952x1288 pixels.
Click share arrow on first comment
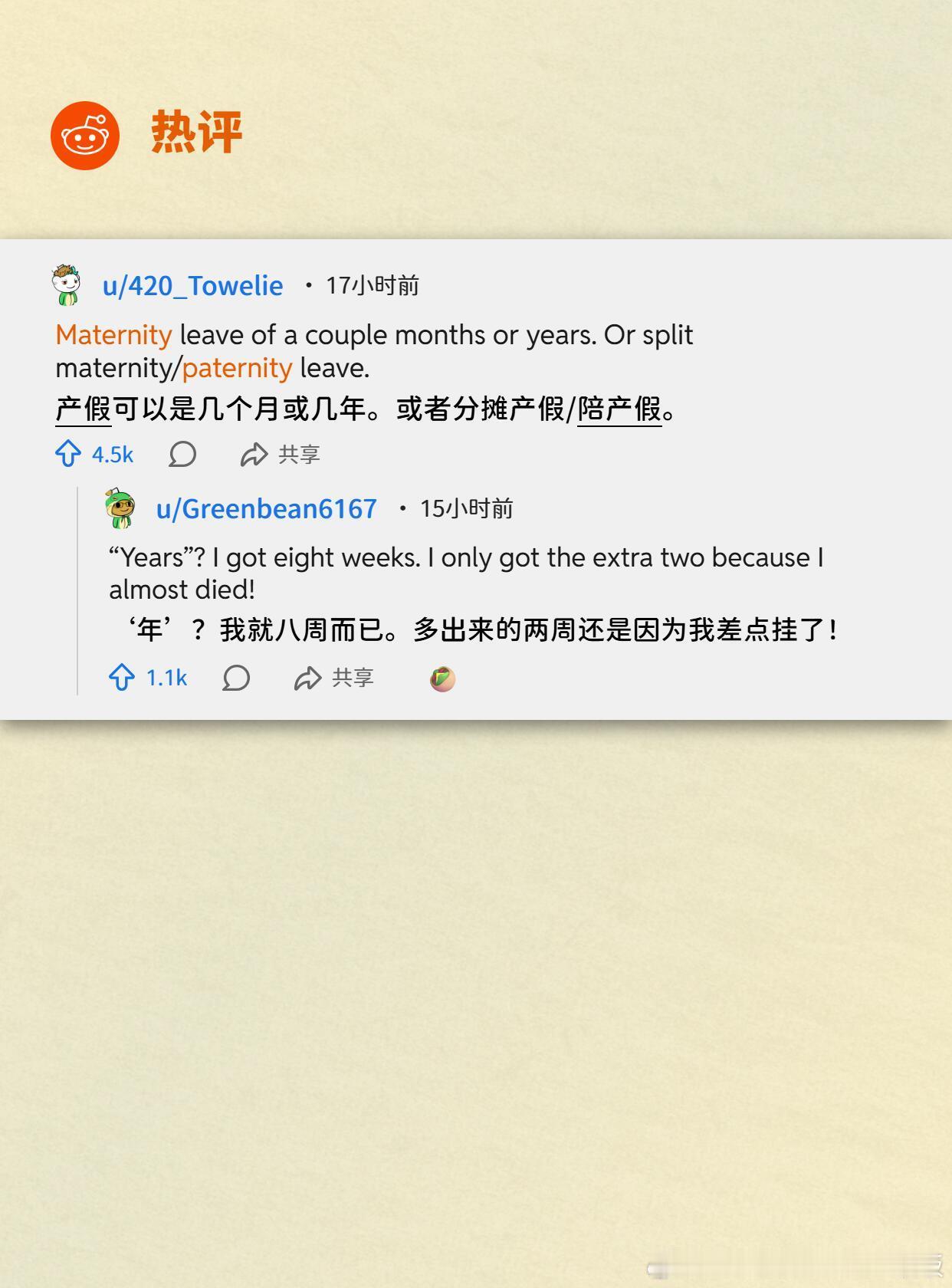pos(253,455)
